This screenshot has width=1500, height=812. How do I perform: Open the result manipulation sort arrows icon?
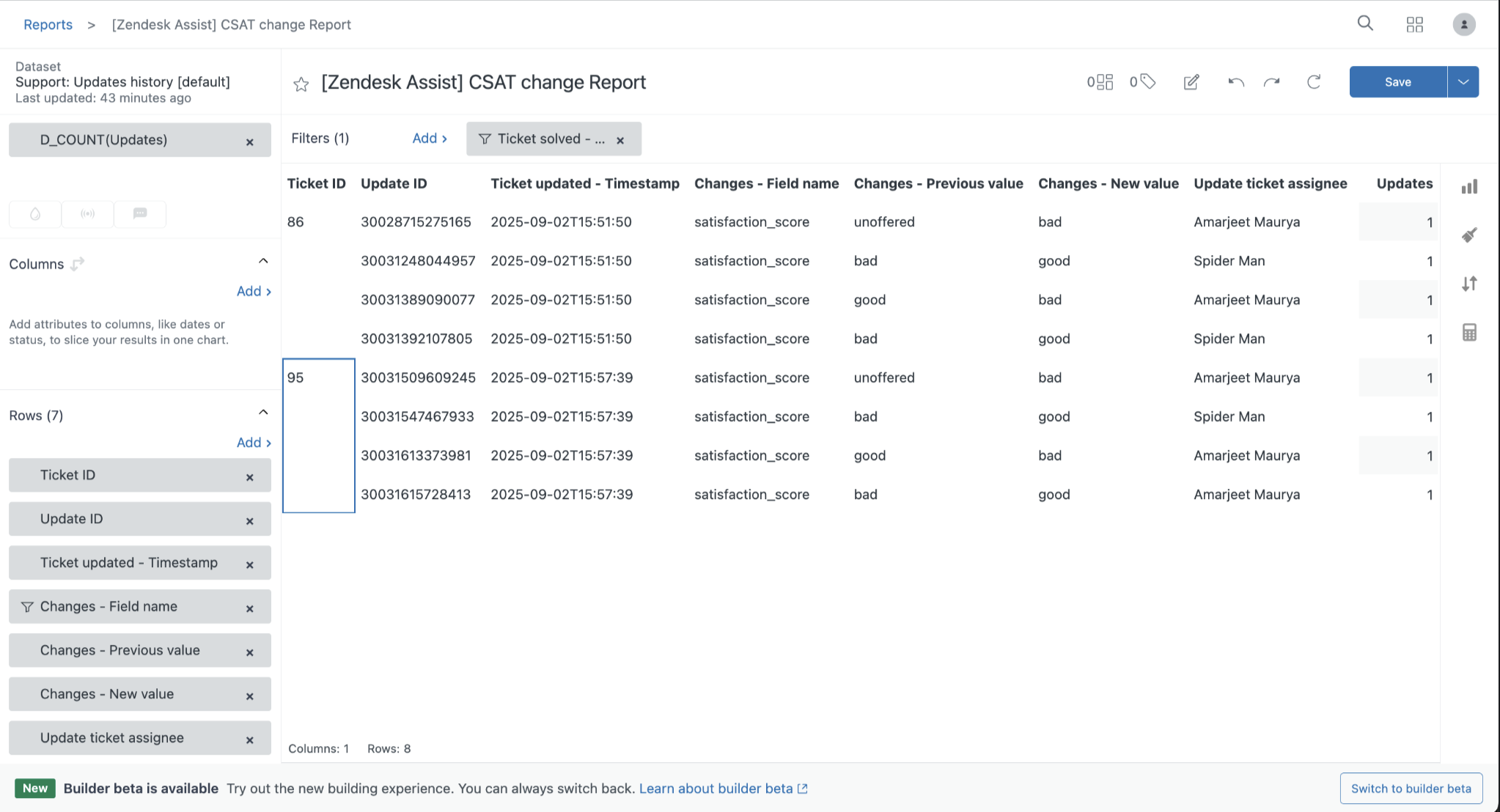[x=1469, y=284]
